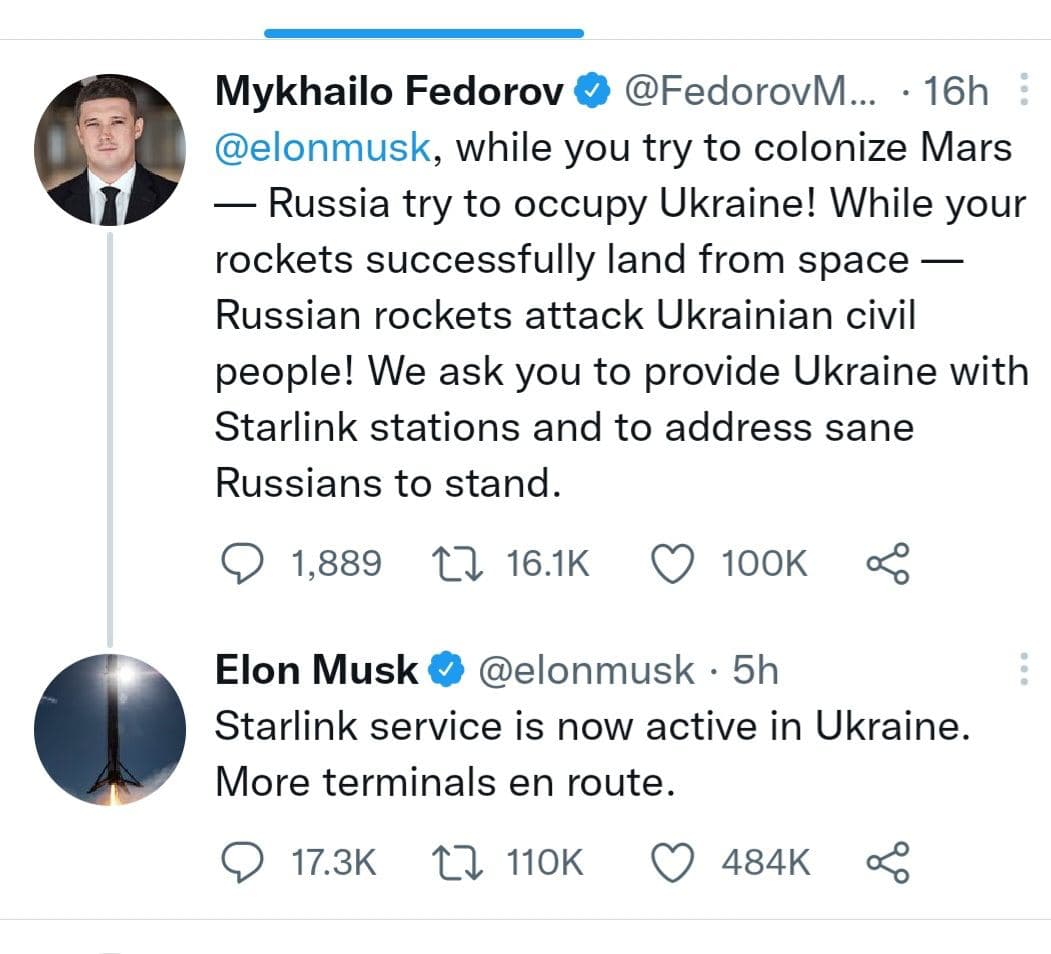Retweet Elon Musk's Starlink tweet
Screen dimensions: 1051x954
[457, 862]
